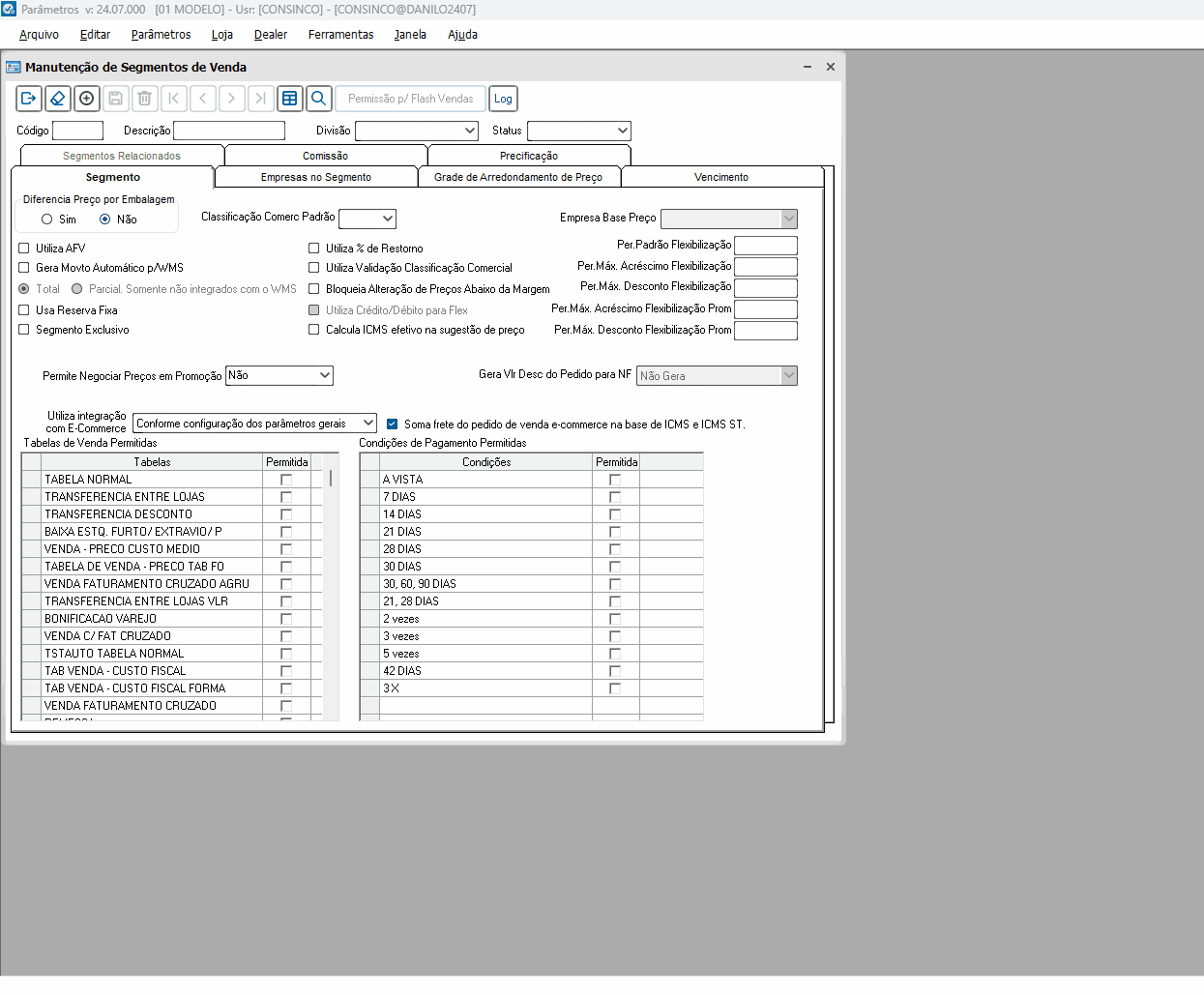Click the exit icon in the toolbar

click(x=29, y=99)
